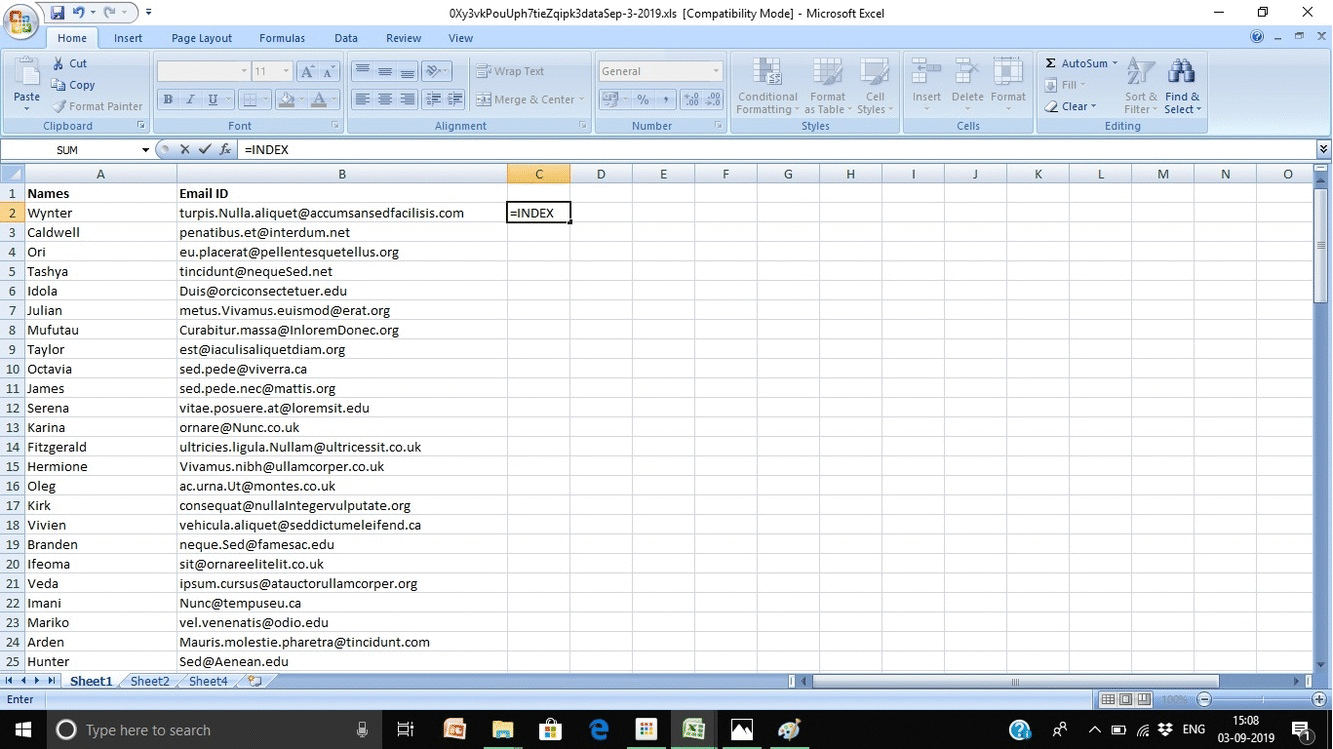Viewport: 1333px width, 749px height.
Task: Open the Office Button menu
Action: click(22, 20)
